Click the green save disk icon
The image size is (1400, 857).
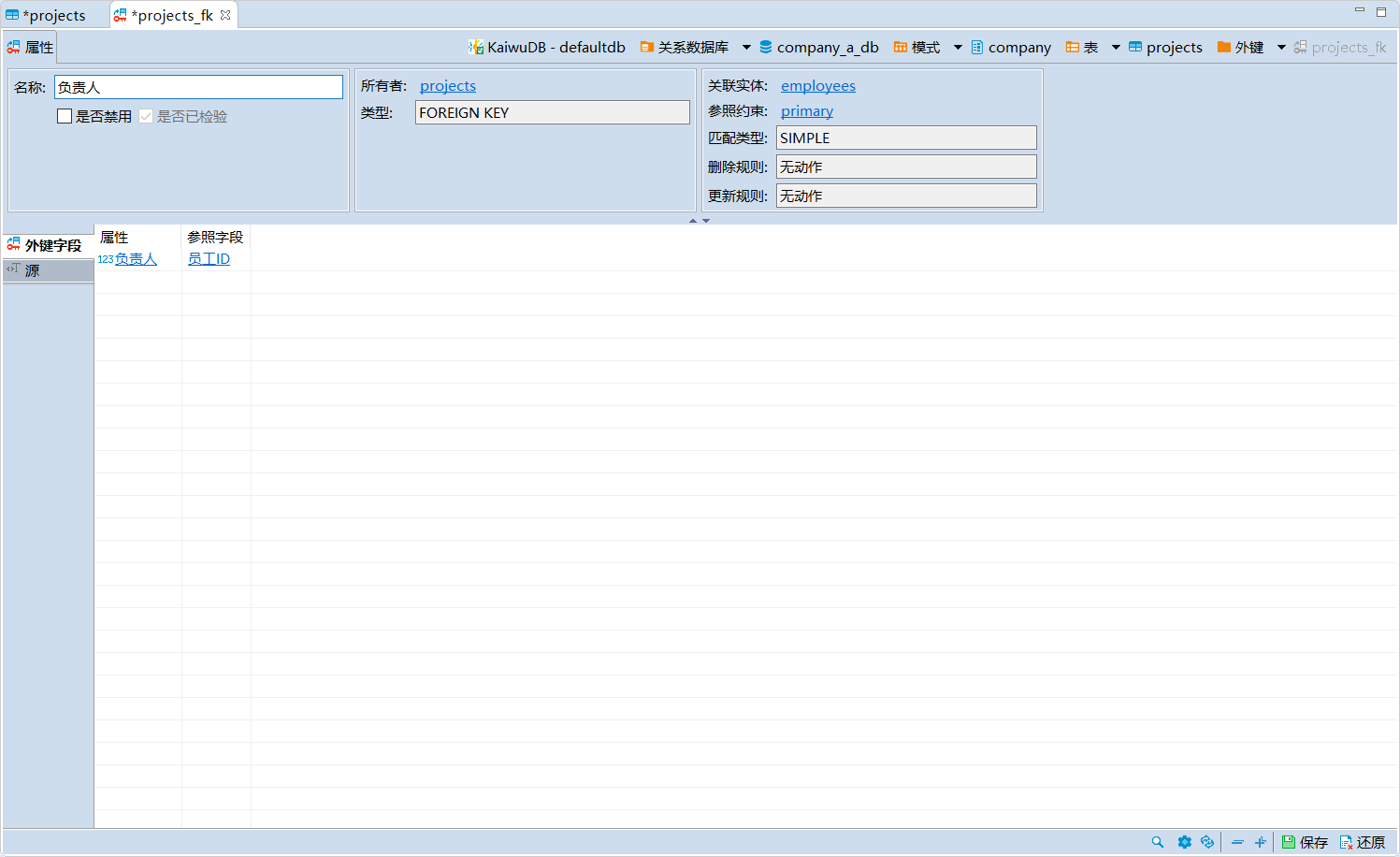[x=1289, y=842]
